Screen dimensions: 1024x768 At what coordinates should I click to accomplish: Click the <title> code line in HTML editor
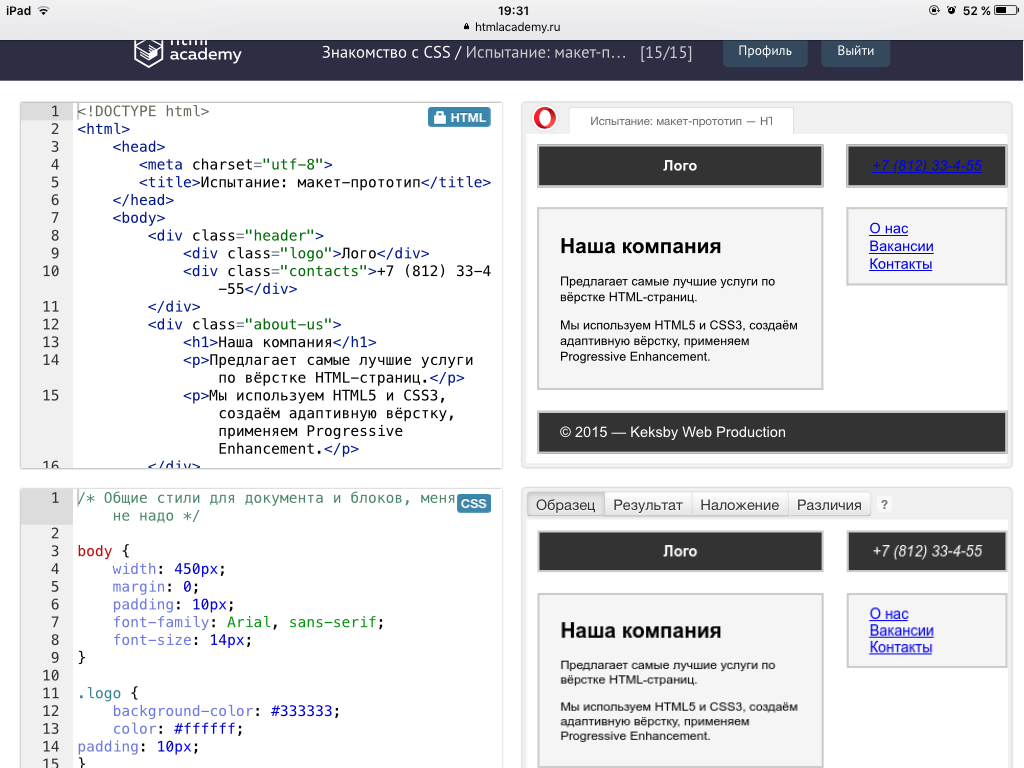[315, 182]
